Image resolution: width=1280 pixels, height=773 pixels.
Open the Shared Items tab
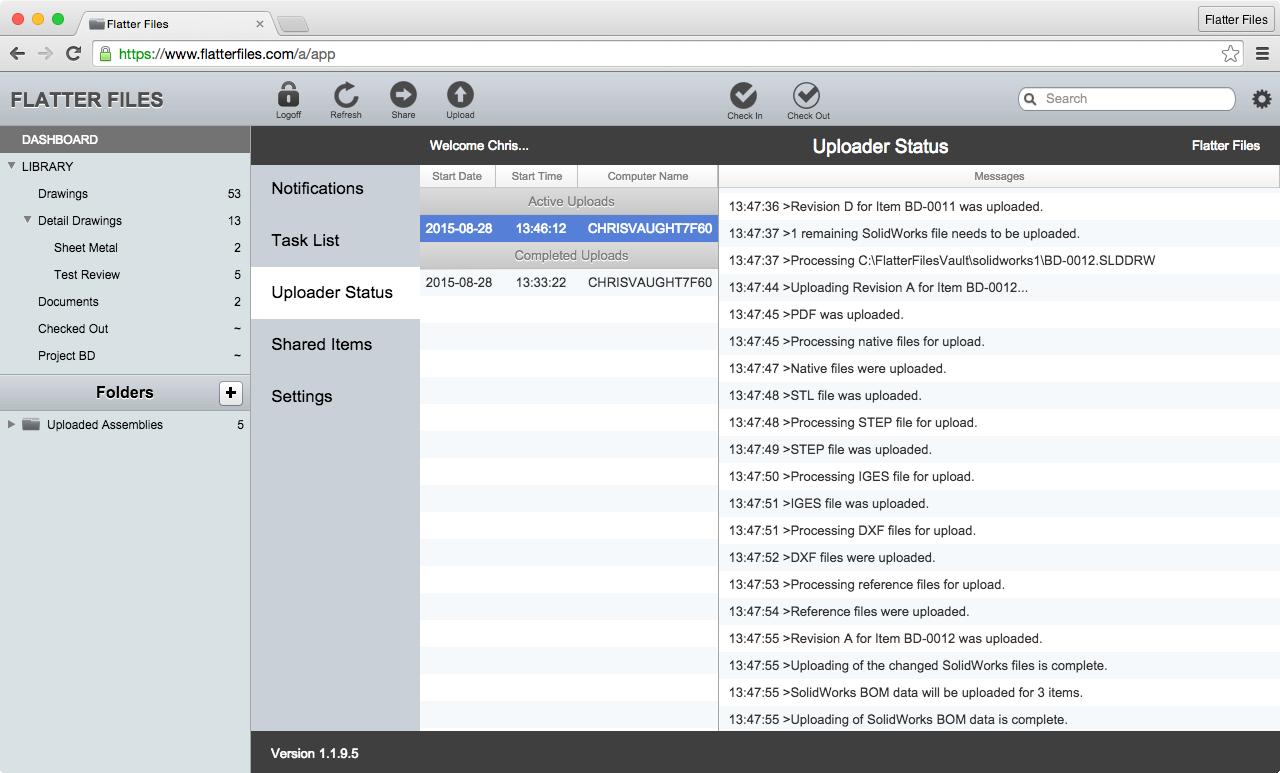(x=335, y=344)
